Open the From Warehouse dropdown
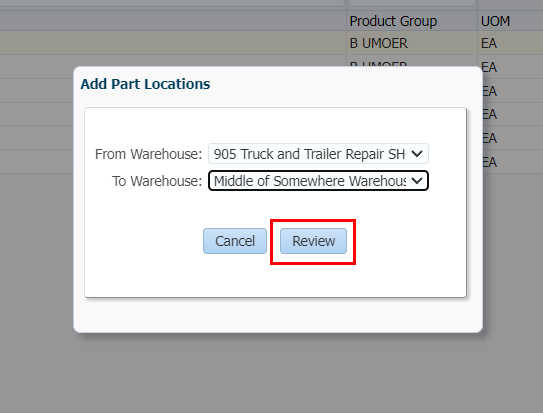This screenshot has width=543, height=413. (318, 154)
